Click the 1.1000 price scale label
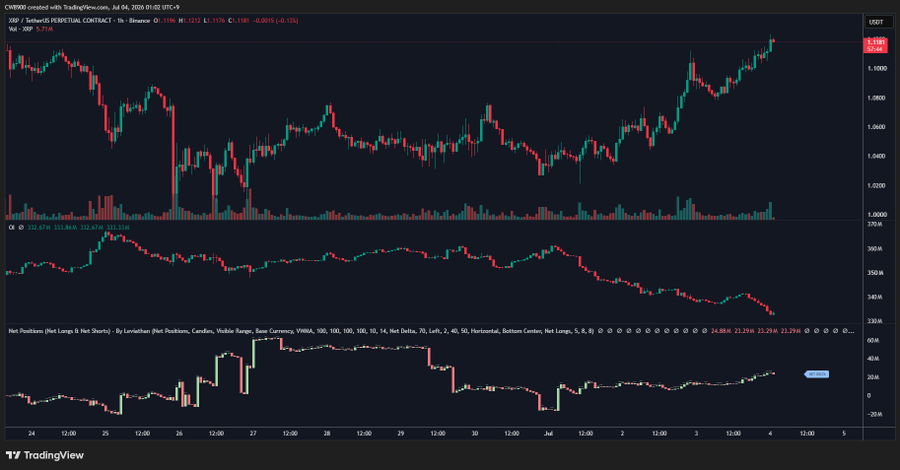900x470 pixels. (x=876, y=68)
